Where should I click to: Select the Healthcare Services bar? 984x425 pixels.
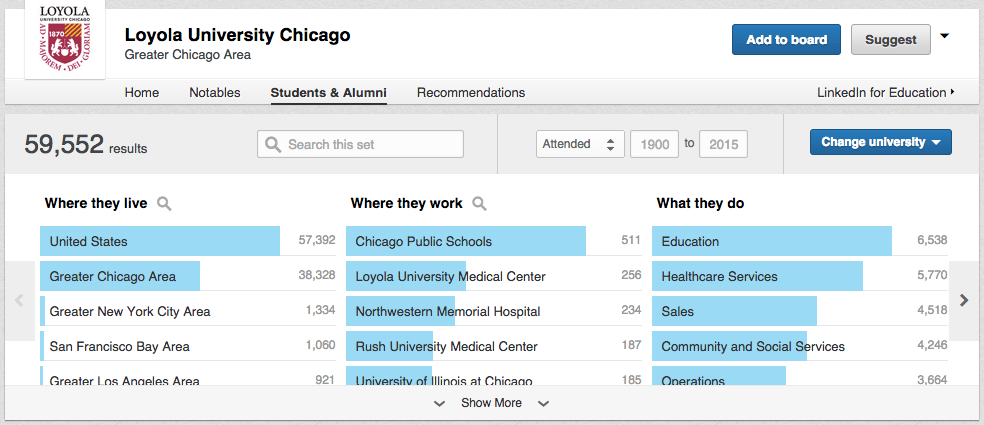[757, 276]
